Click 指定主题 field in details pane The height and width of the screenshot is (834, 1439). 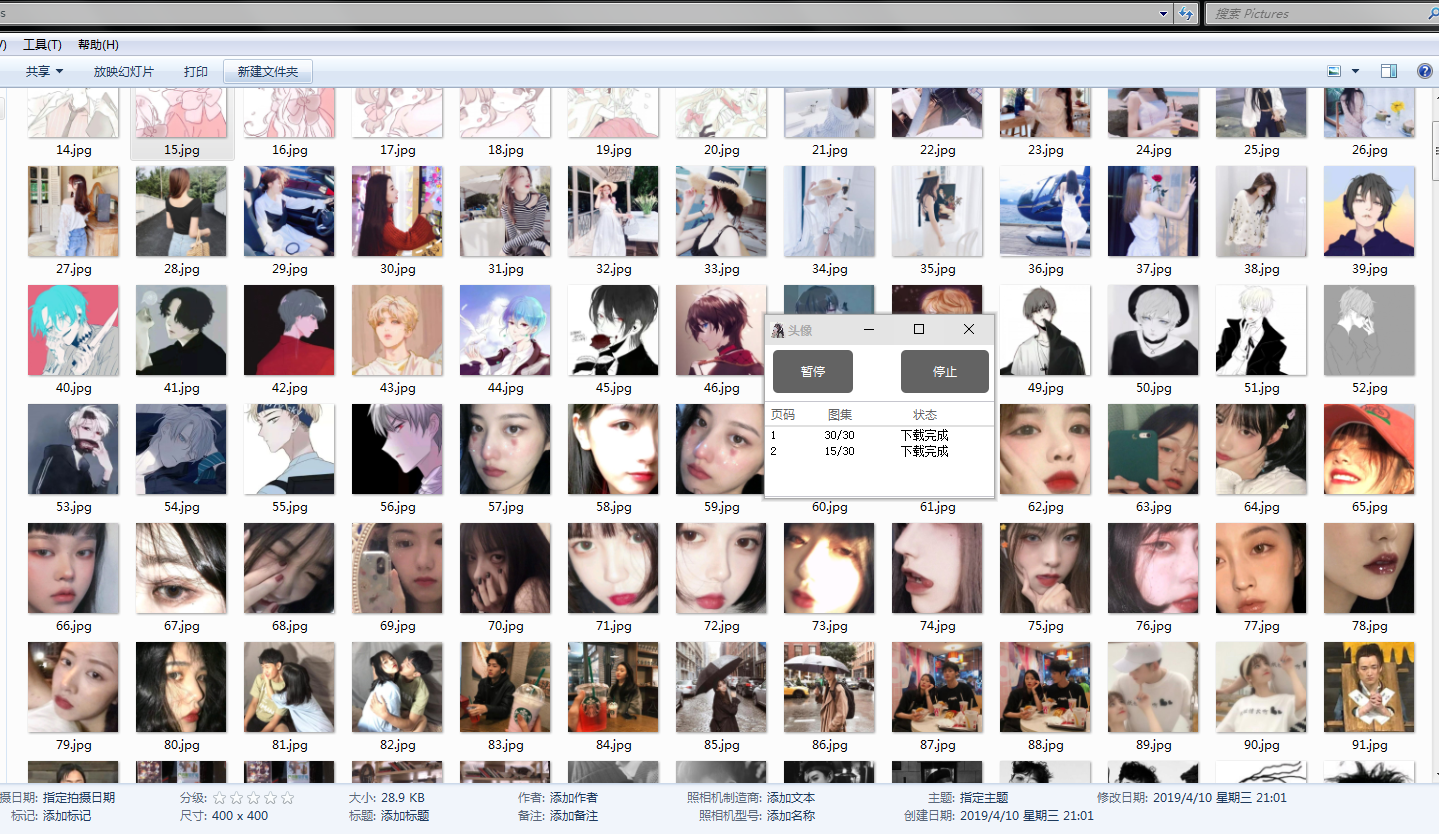(x=984, y=798)
